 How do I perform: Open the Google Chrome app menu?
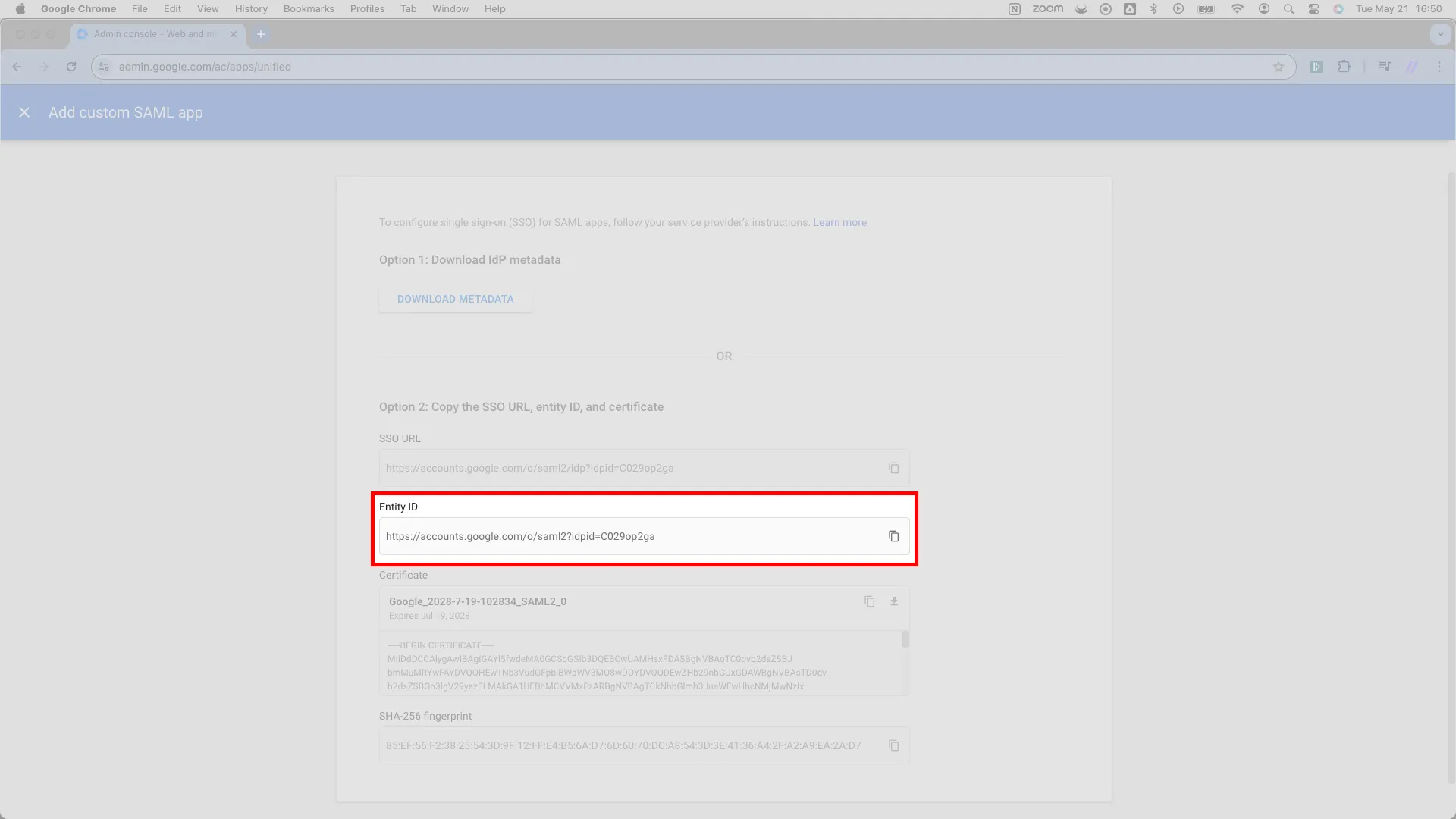(78, 9)
